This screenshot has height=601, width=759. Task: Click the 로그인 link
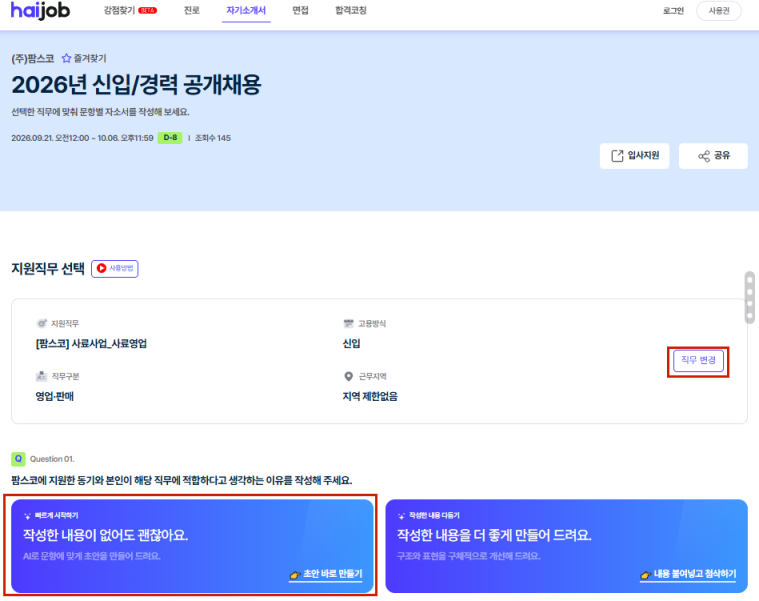pos(673,11)
